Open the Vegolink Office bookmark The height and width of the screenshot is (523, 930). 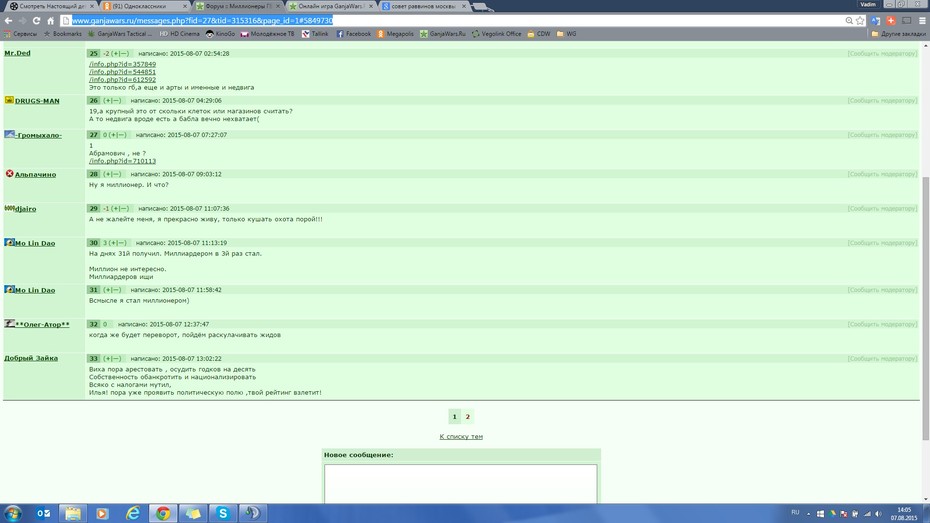pyautogui.click(x=496, y=34)
